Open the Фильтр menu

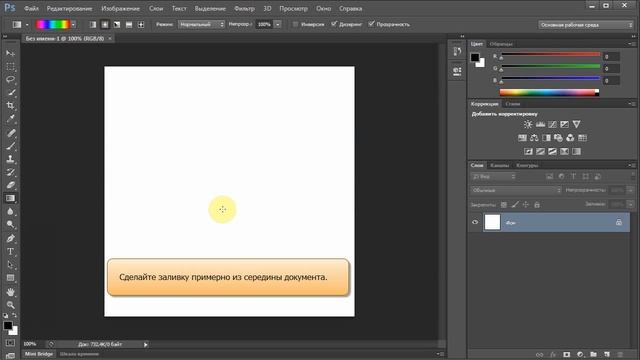point(244,8)
